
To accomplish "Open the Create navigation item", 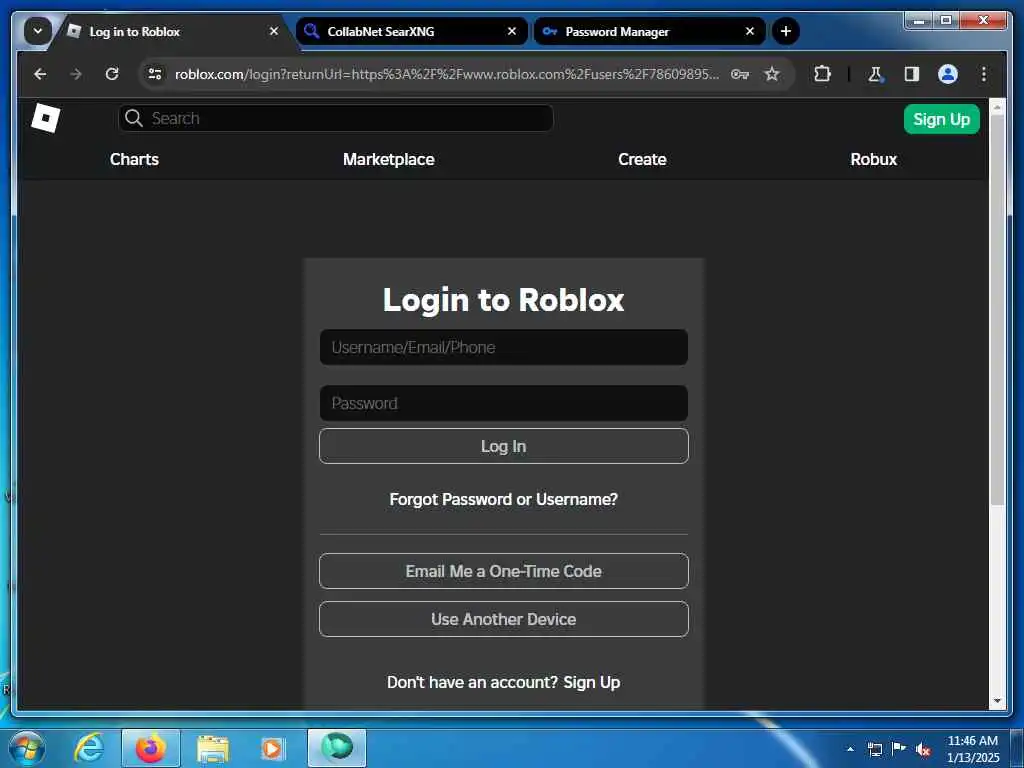I will coord(642,159).
